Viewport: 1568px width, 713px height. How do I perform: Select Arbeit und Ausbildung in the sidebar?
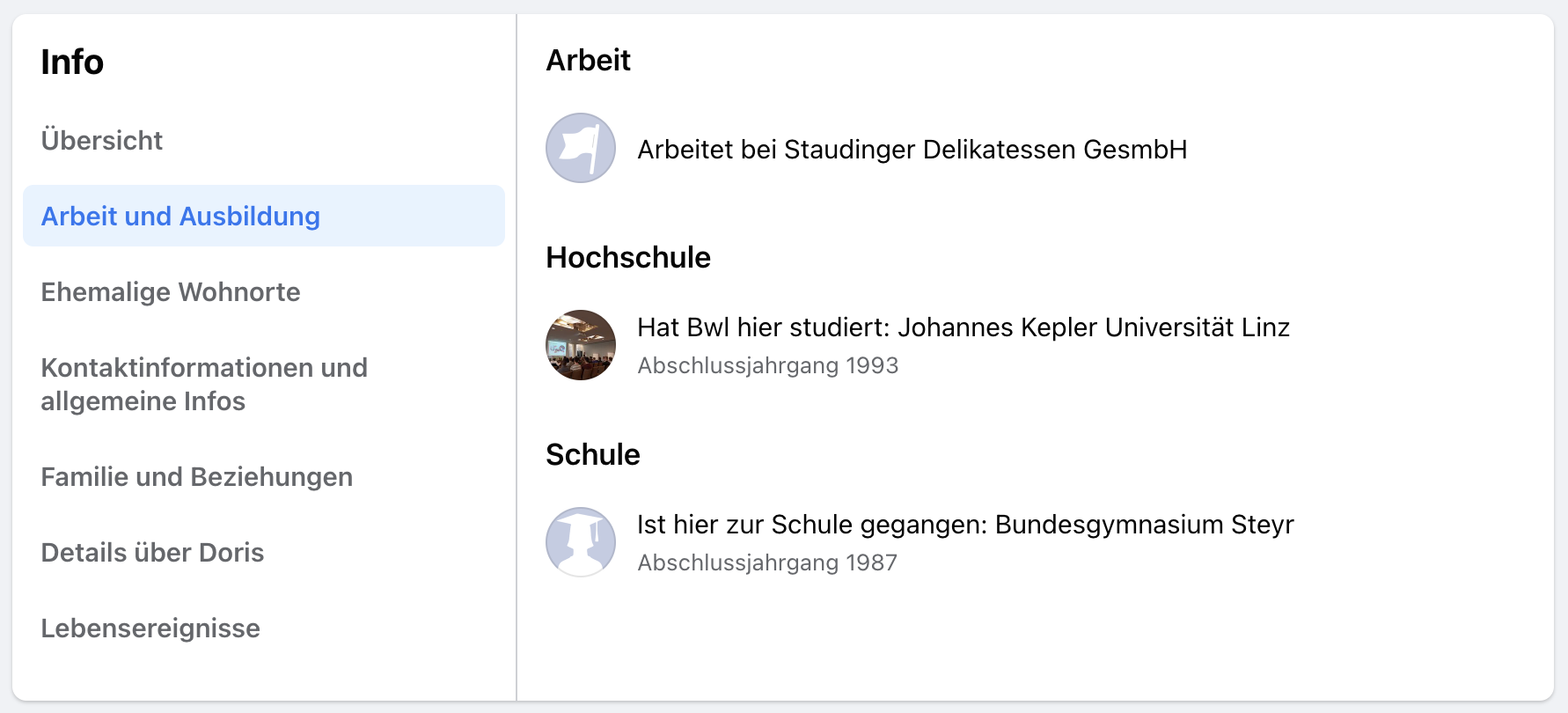click(264, 216)
